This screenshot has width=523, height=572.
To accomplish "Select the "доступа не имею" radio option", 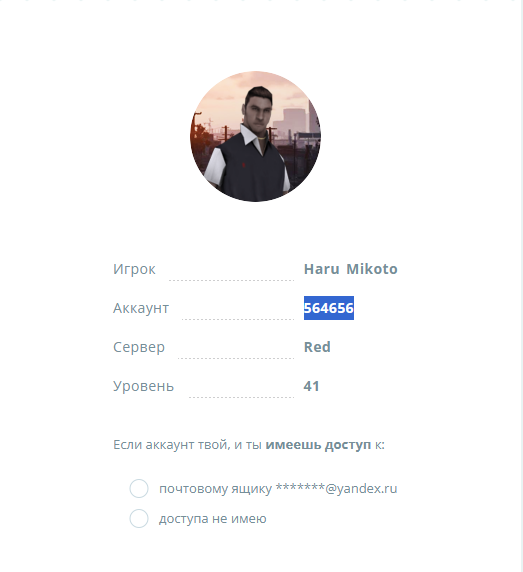I will (x=139, y=518).
